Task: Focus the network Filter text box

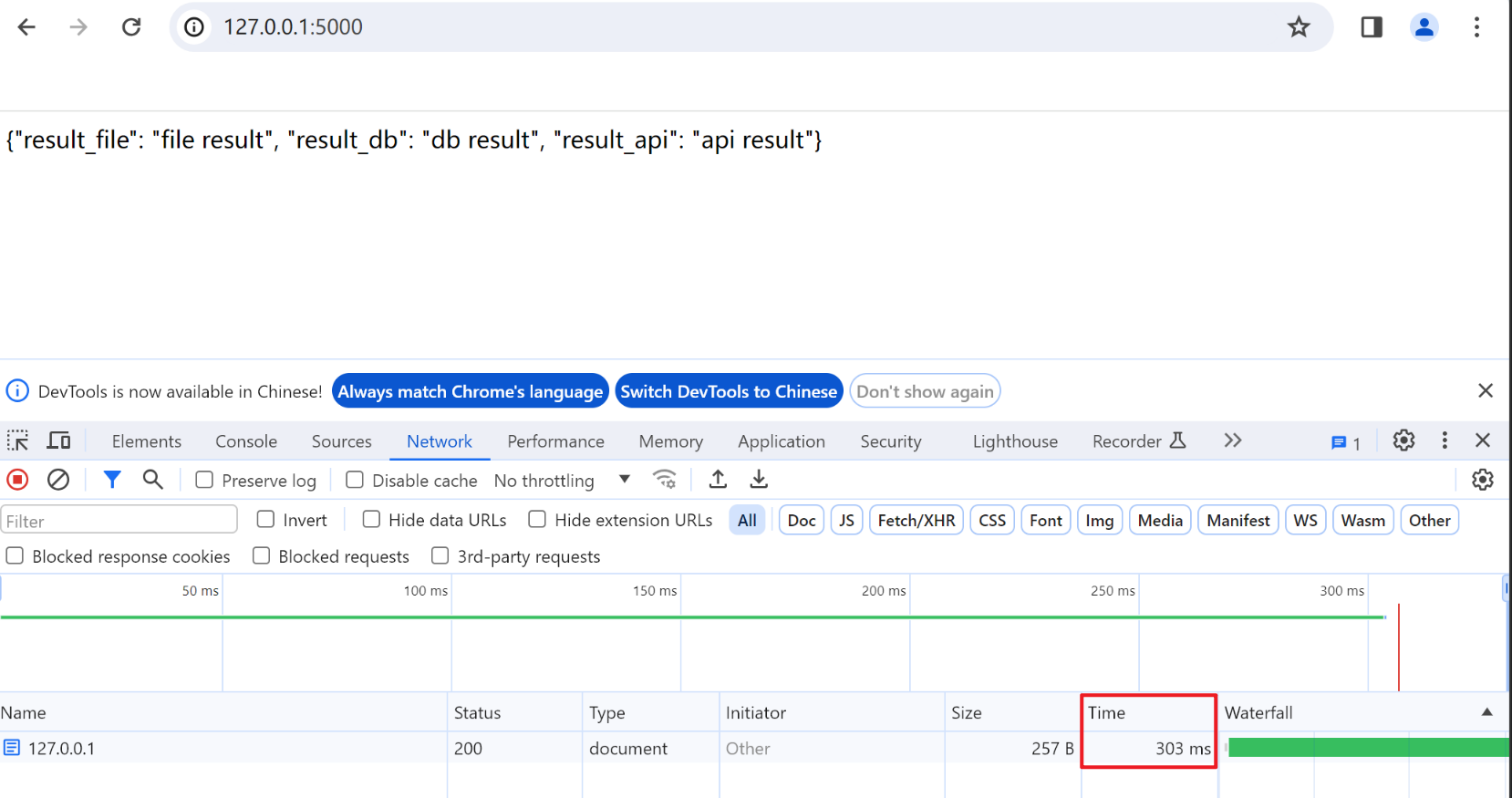Action: tap(119, 521)
